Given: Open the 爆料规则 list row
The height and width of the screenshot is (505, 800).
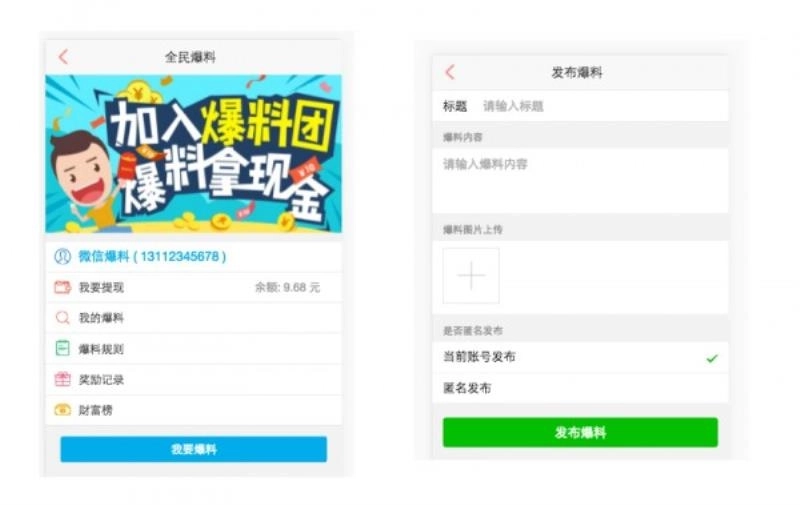Looking at the screenshot, I should click(x=193, y=349).
